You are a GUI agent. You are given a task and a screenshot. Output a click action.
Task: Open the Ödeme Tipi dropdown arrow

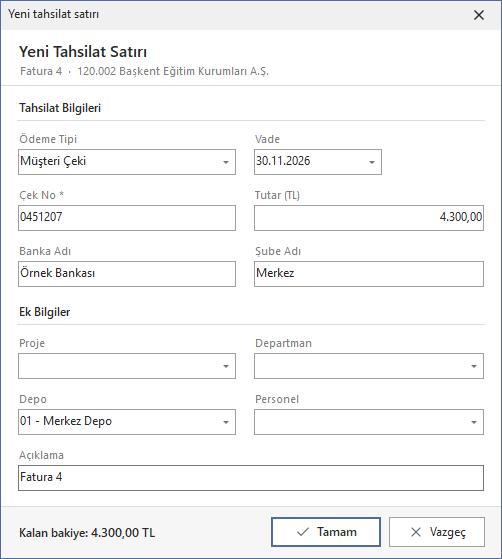pos(226,162)
